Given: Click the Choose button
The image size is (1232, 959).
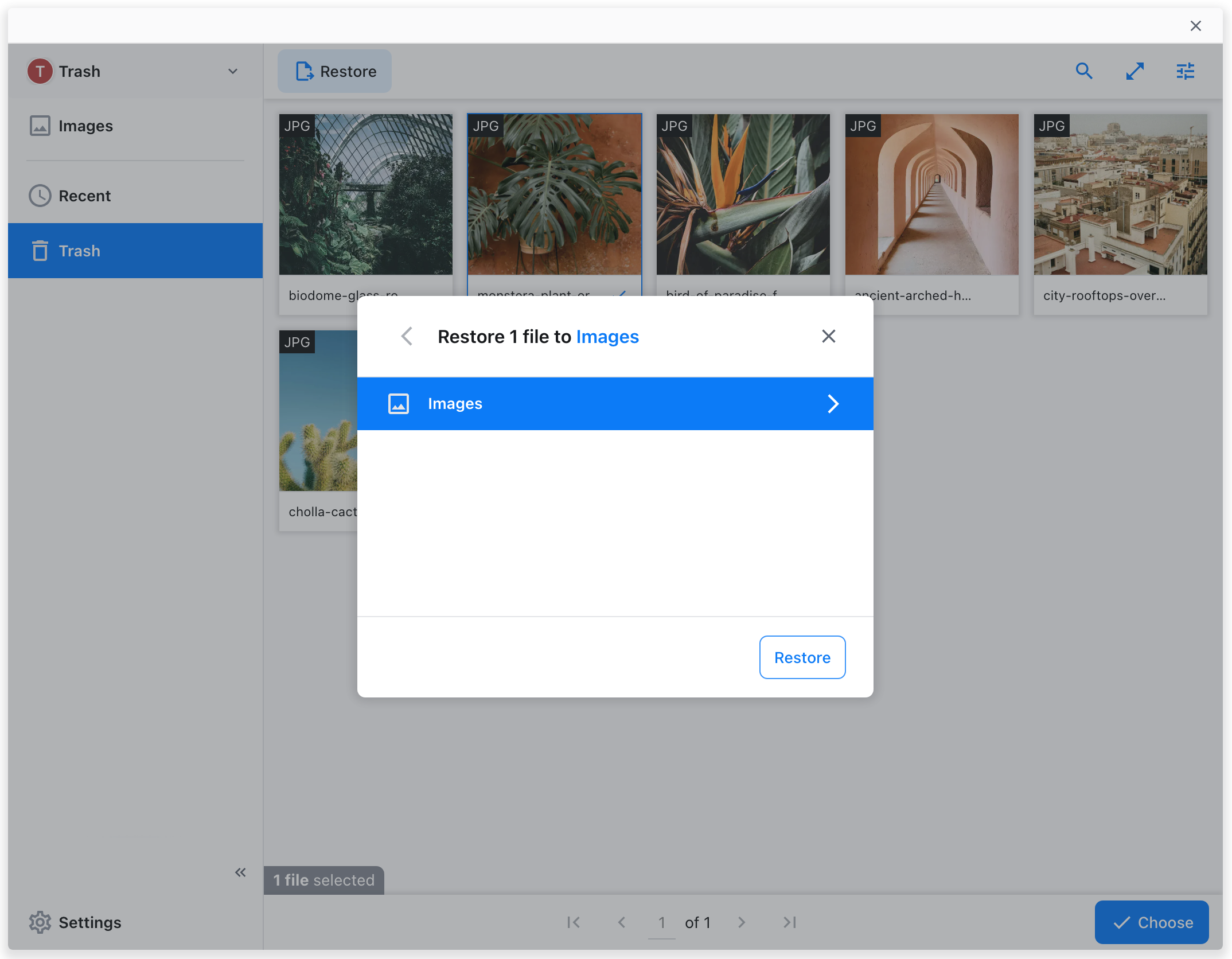Looking at the screenshot, I should tap(1151, 922).
